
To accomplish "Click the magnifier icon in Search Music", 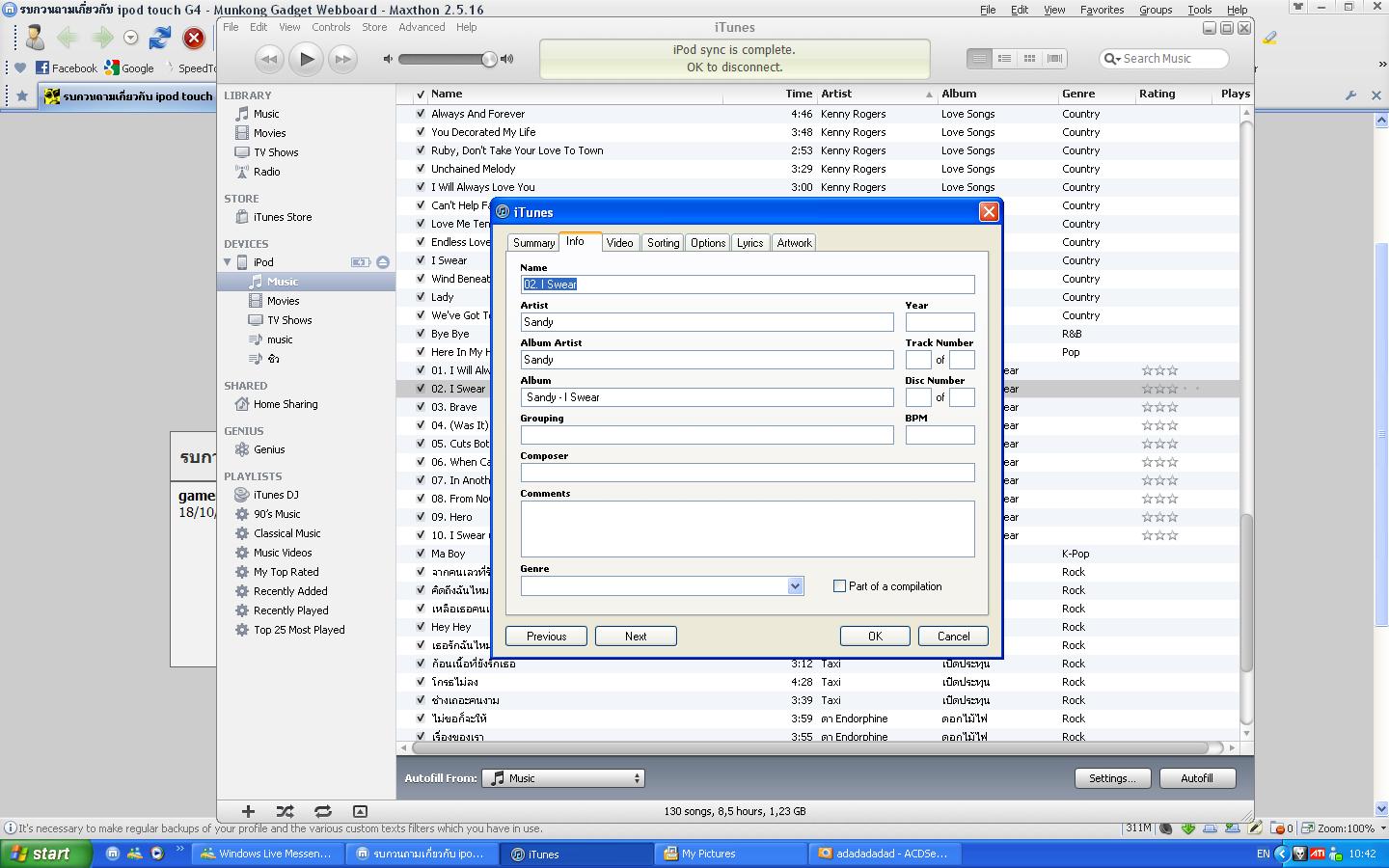I will click(x=1111, y=59).
